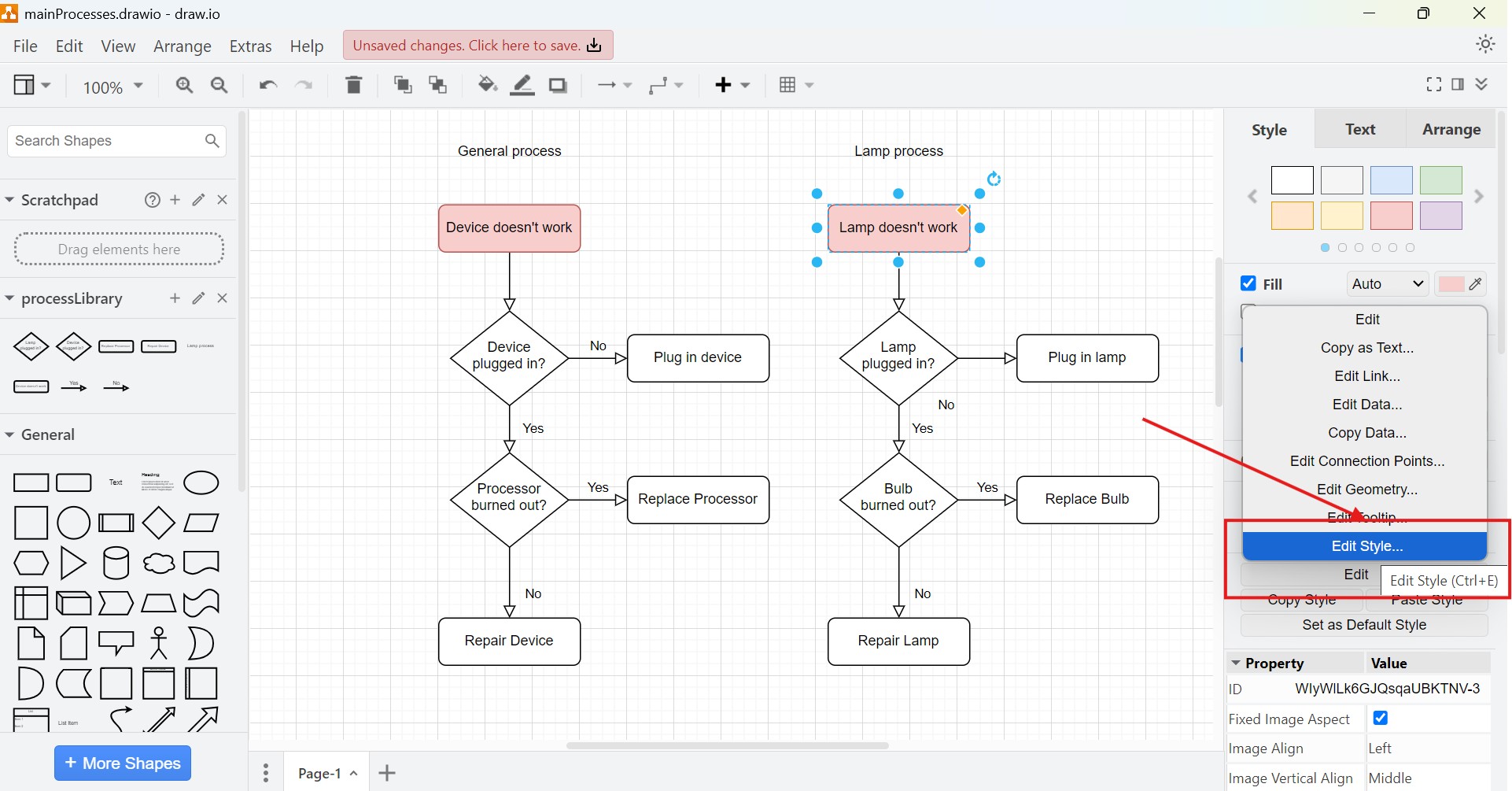This screenshot has width=1512, height=791.
Task: Open the Auto fill dropdown
Action: pyautogui.click(x=1387, y=283)
